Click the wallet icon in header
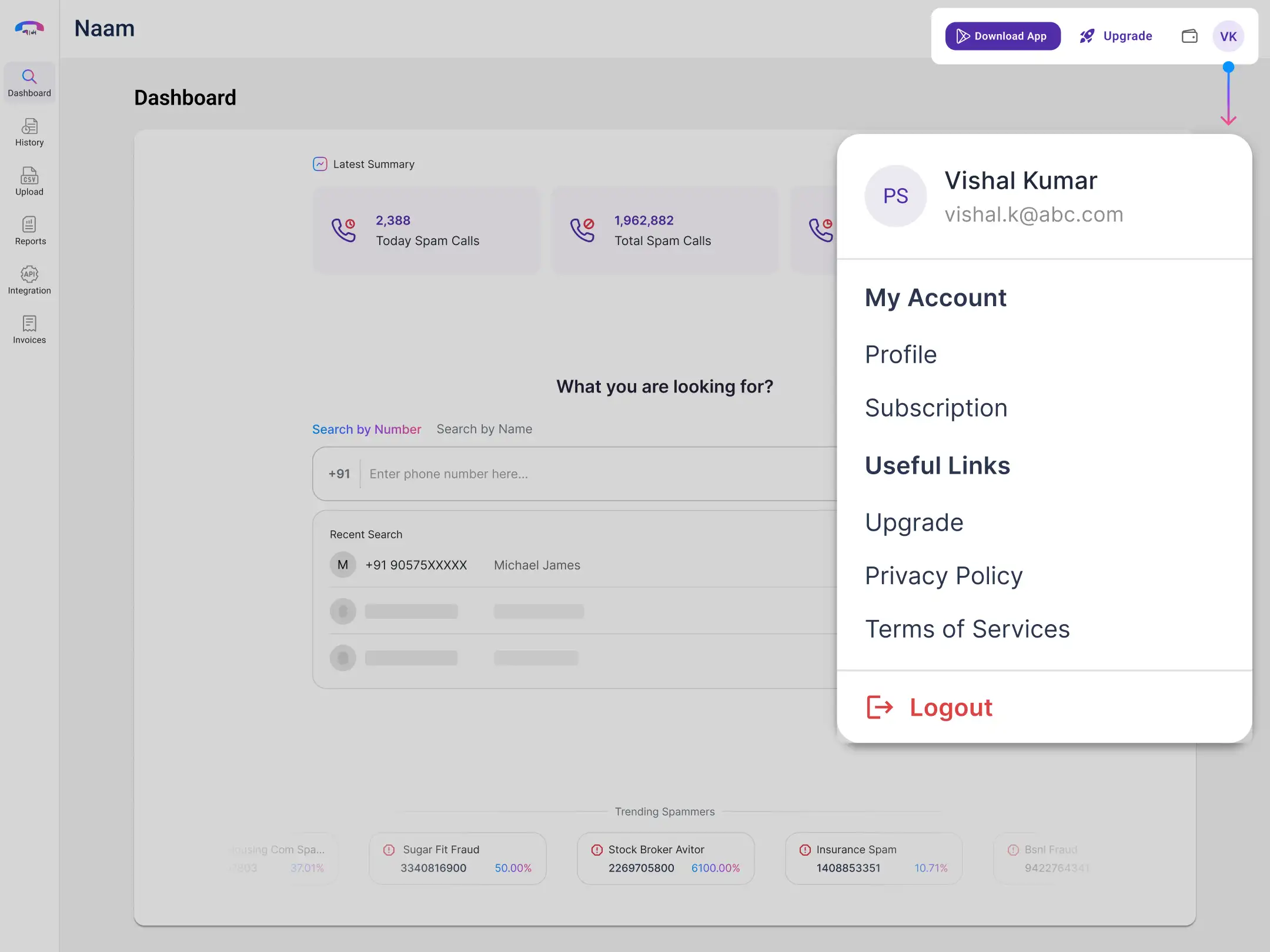Viewport: 1270px width, 952px height. click(x=1189, y=36)
